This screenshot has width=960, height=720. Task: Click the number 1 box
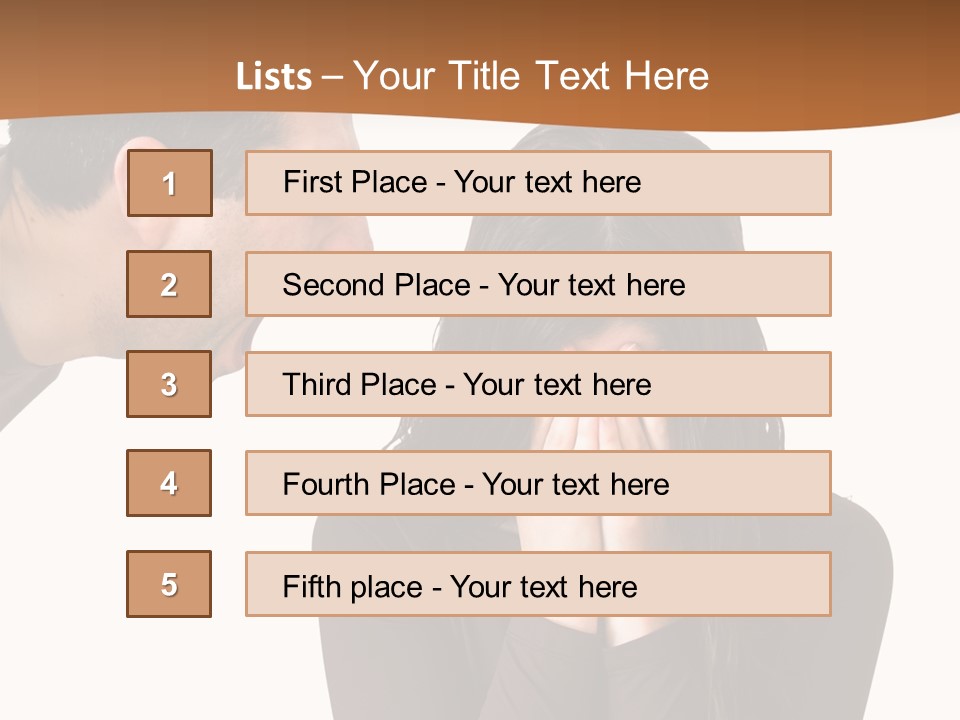[170, 183]
